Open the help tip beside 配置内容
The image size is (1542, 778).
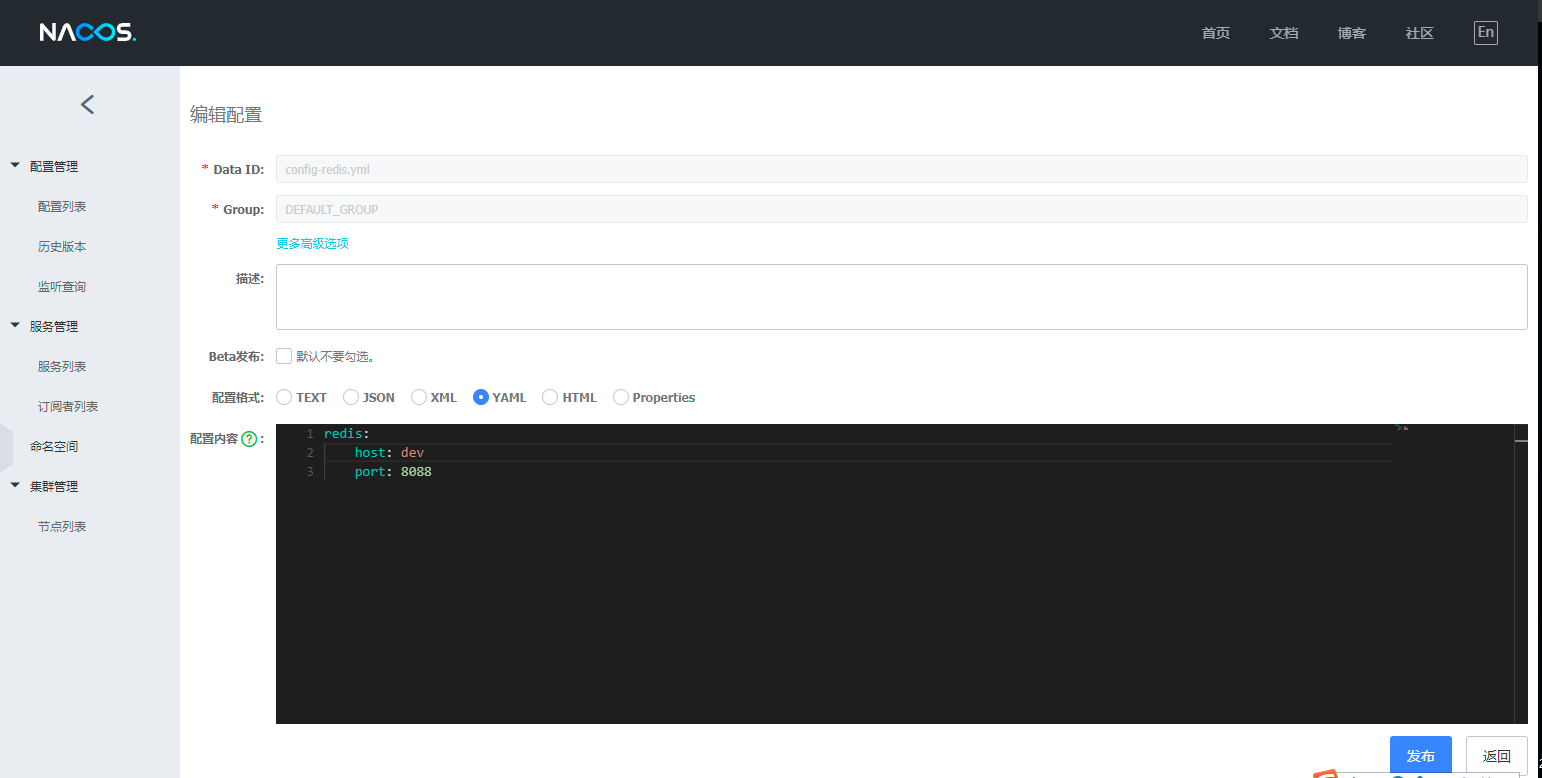(x=251, y=436)
